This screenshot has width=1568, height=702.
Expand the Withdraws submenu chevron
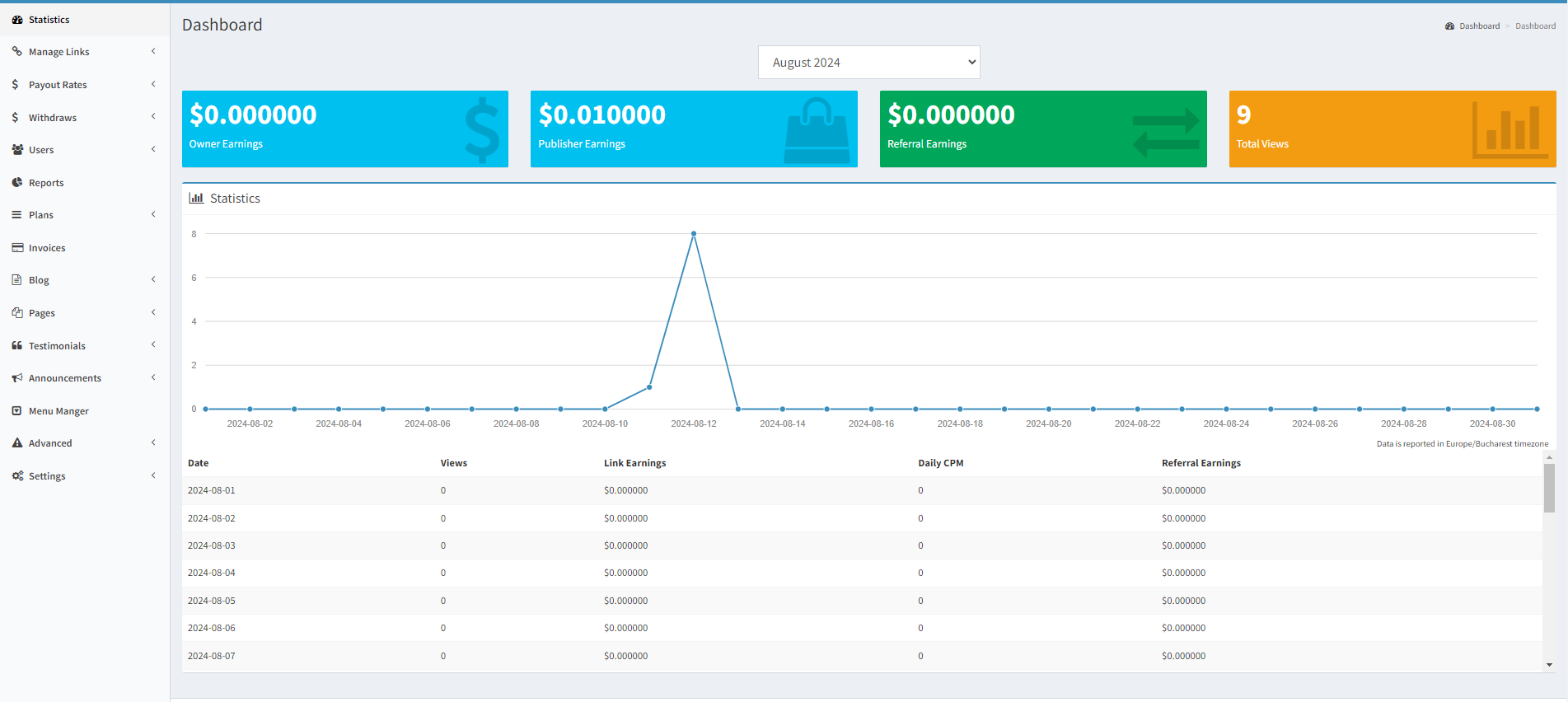[x=153, y=116]
